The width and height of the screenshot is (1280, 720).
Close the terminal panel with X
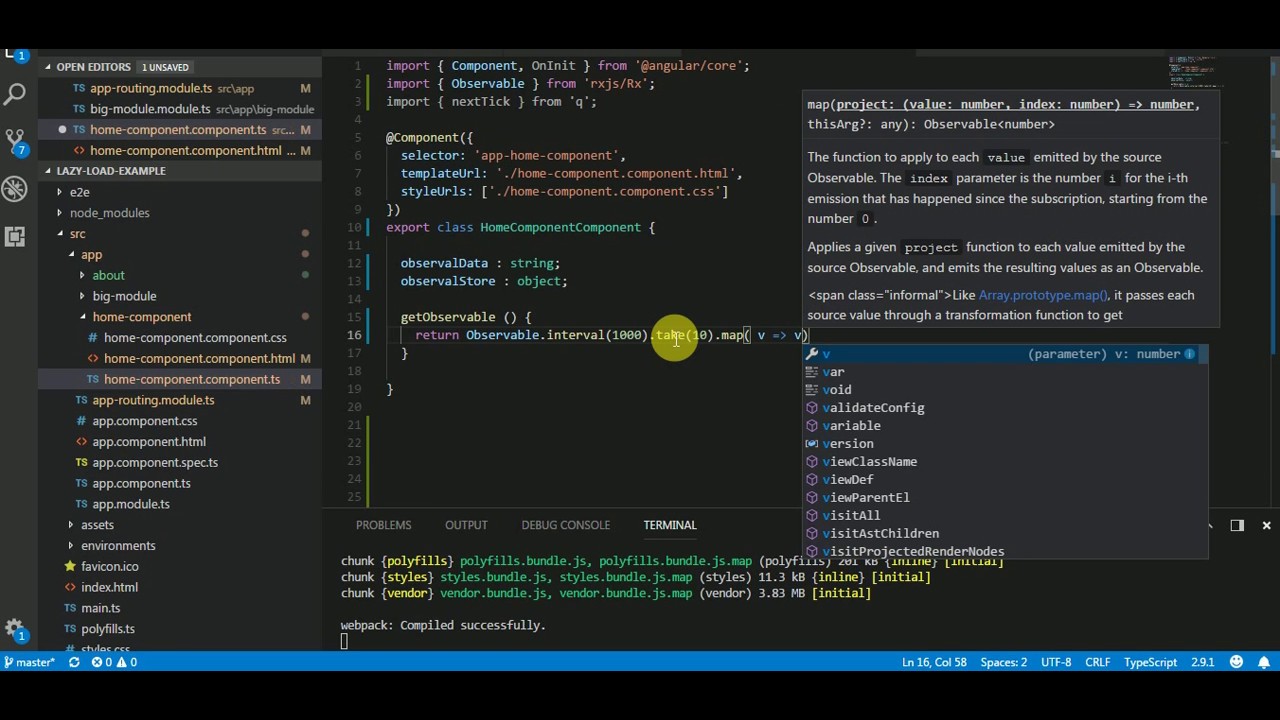coord(1266,525)
